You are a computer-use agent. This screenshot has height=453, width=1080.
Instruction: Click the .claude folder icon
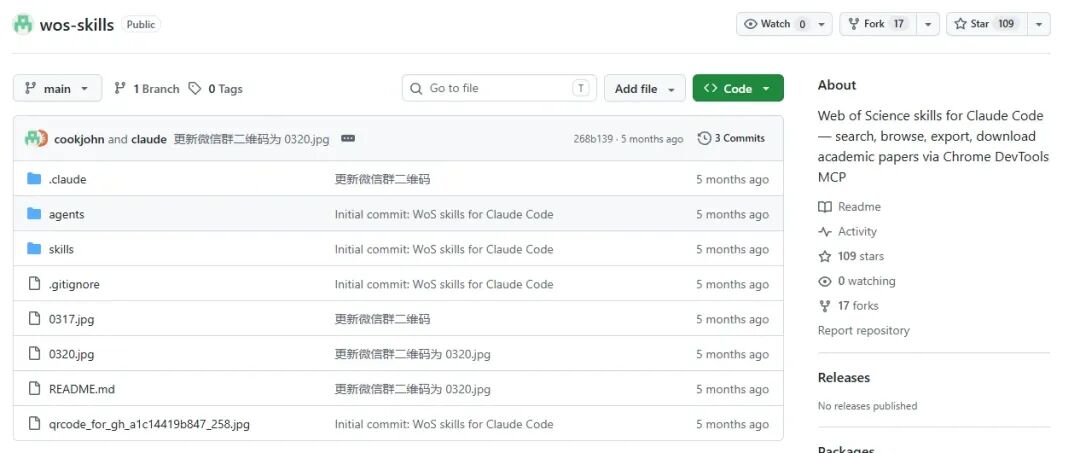coord(34,179)
